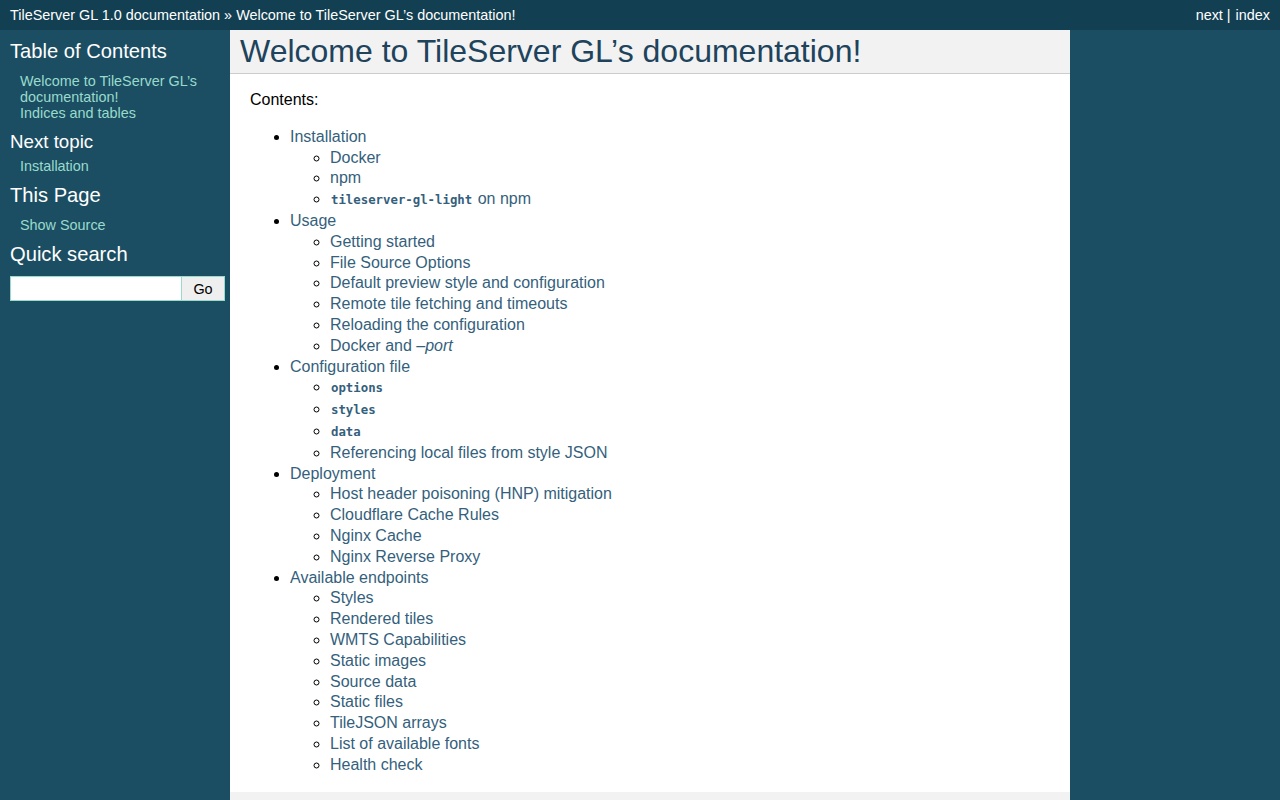The width and height of the screenshot is (1280, 800).
Task: Click Show Source in sidebar
Action: tap(62, 225)
